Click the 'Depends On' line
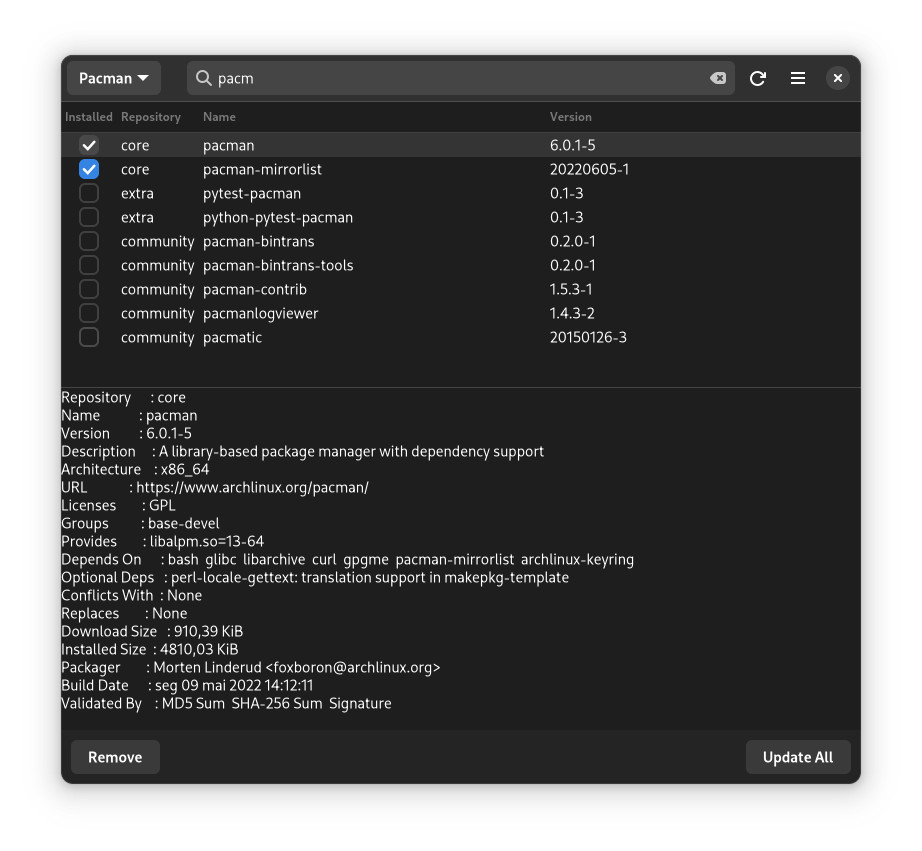The image size is (922, 851). coord(348,559)
